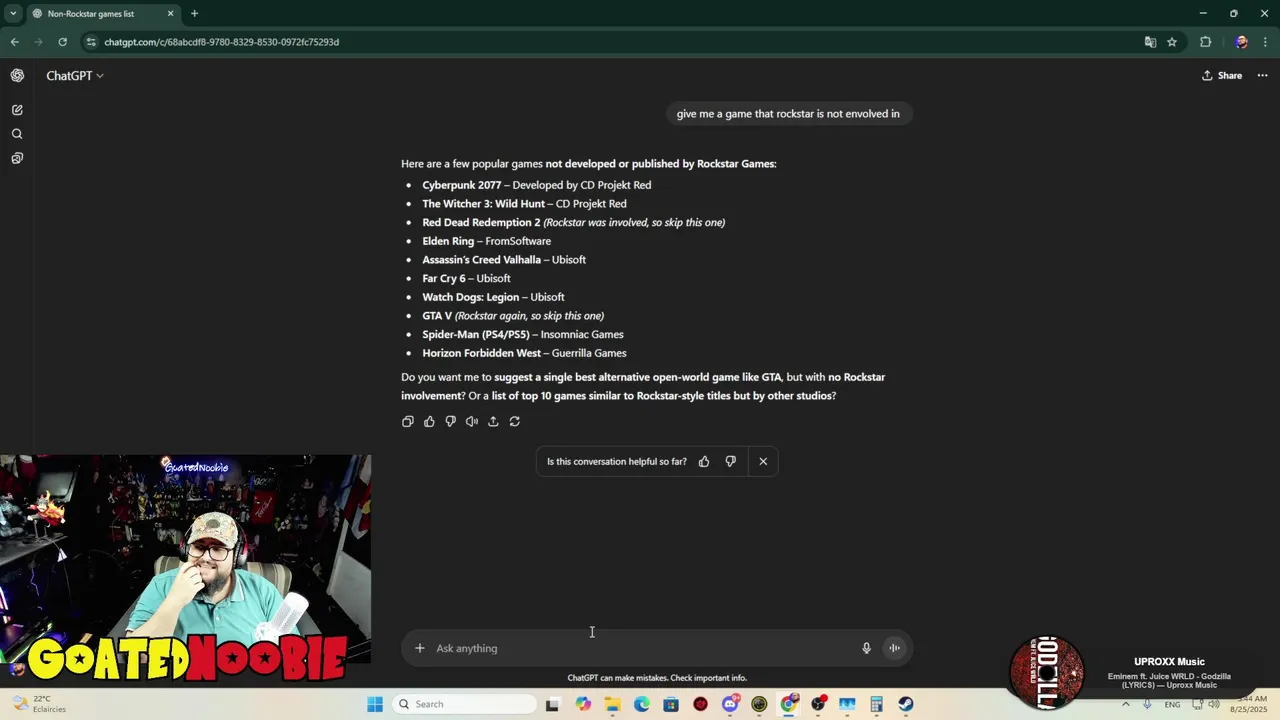Open Chrome three-dot menu
1280x720 pixels.
coord(1266,42)
